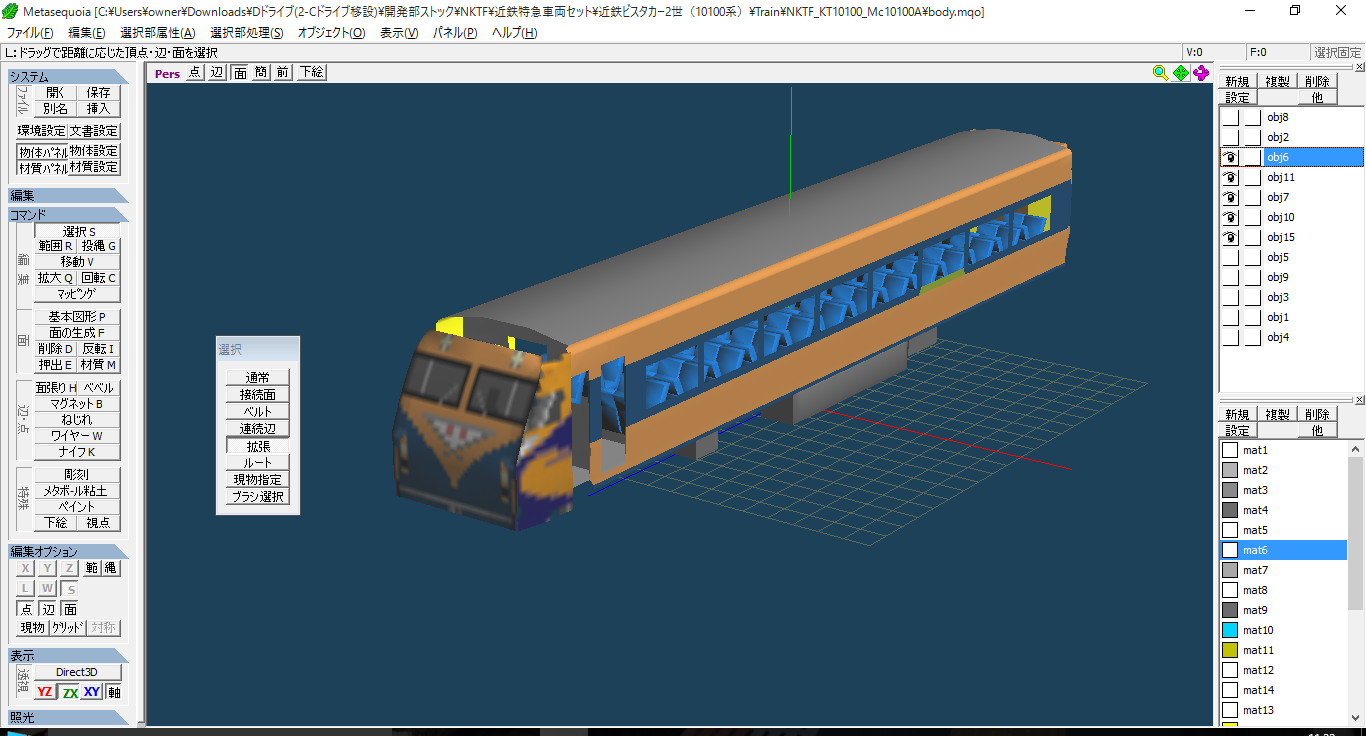Toggle the lock box of obj5
The height and width of the screenshot is (736, 1366).
[1252, 257]
